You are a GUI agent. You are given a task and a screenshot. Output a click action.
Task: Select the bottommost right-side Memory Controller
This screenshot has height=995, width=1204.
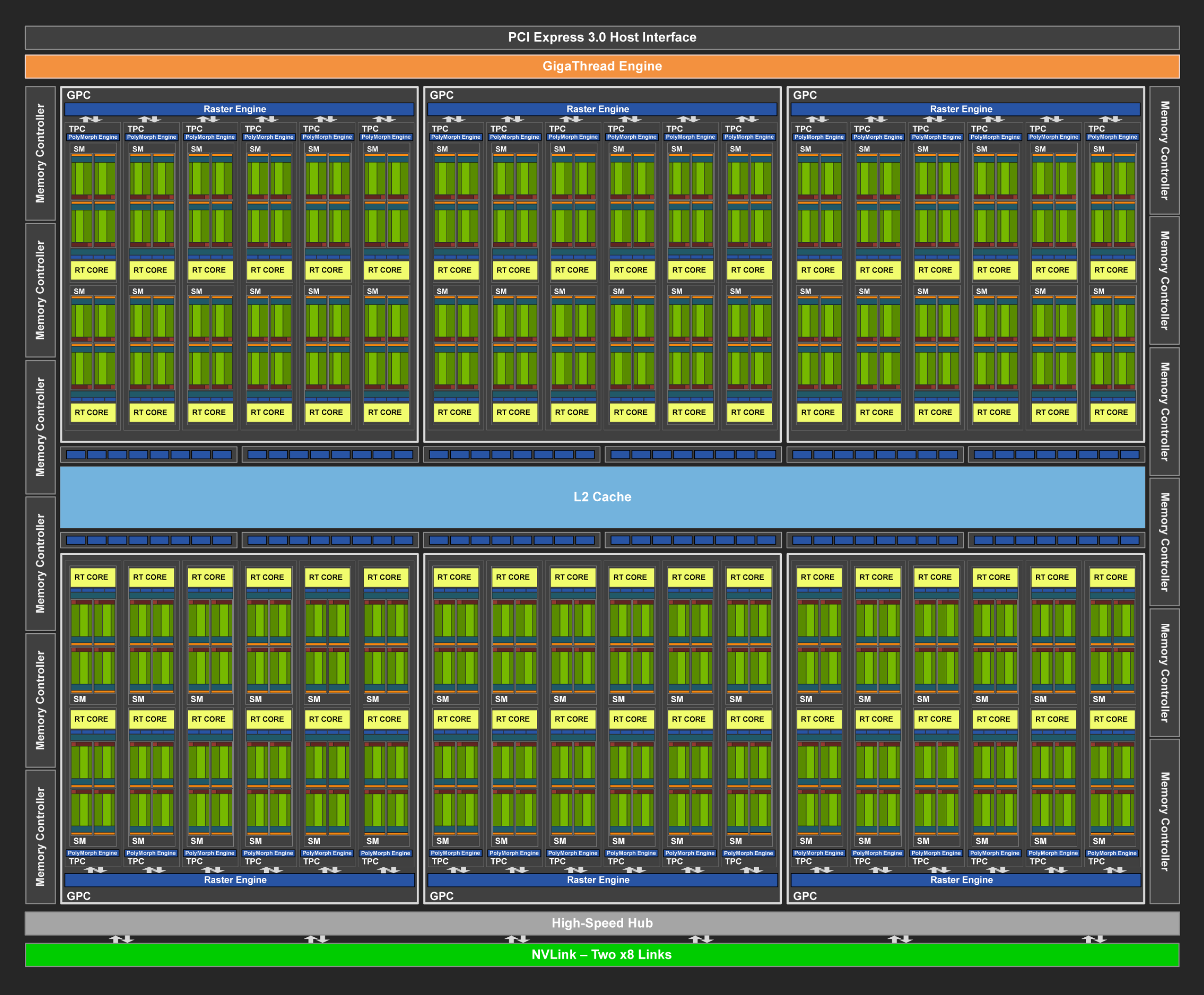[x=1164, y=821]
